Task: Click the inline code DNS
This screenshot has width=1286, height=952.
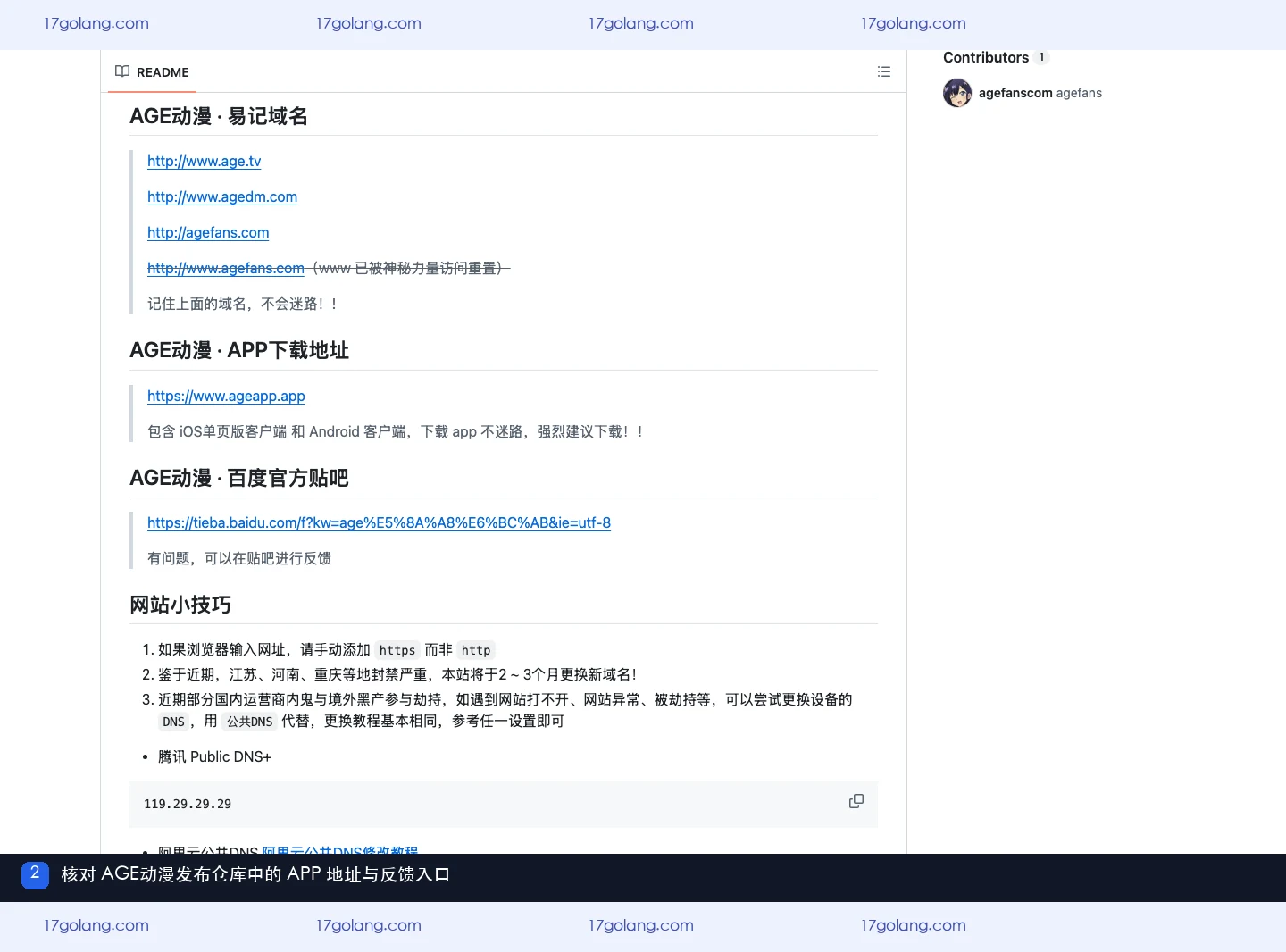Action: tap(173, 722)
